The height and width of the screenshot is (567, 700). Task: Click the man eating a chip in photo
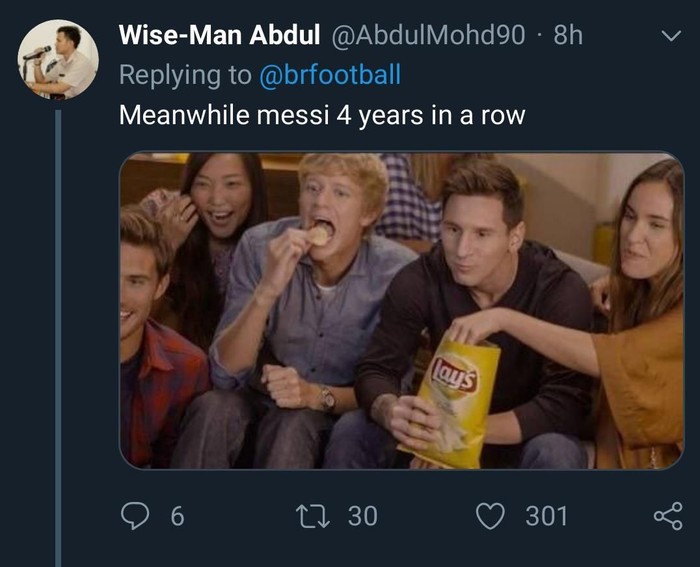pos(318,290)
